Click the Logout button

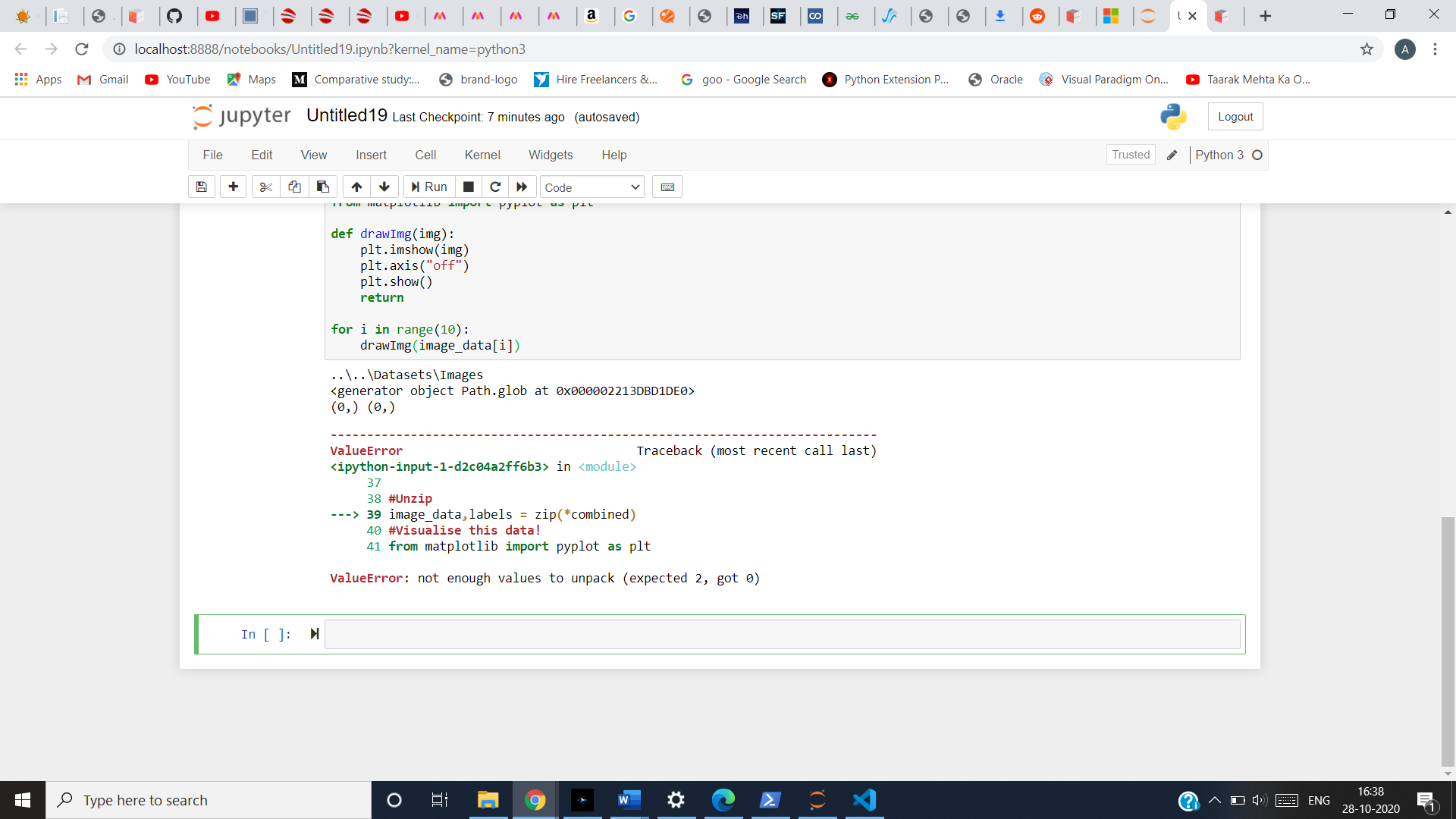tap(1235, 117)
